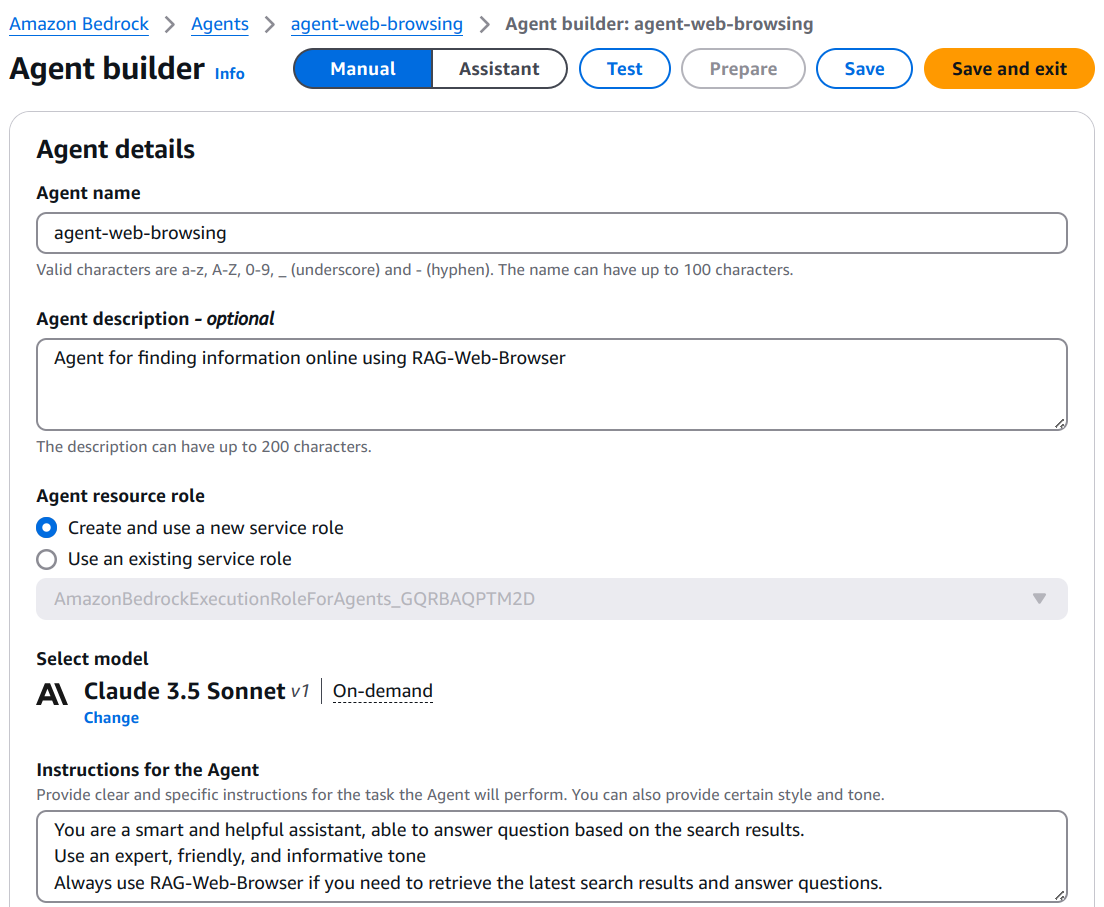Go to Agents via the breadcrumb

coord(219,24)
